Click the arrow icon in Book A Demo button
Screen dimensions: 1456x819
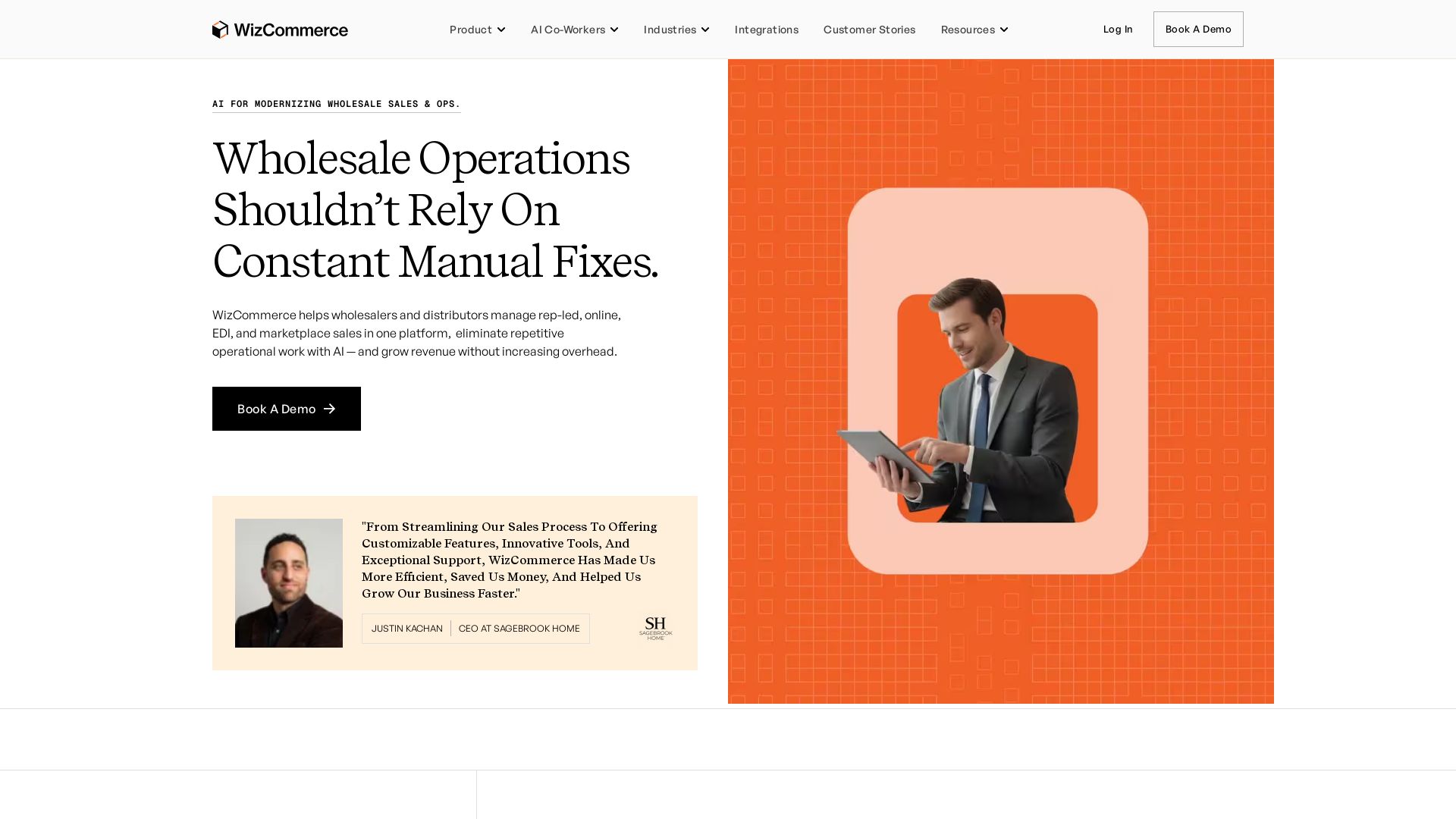pos(329,409)
